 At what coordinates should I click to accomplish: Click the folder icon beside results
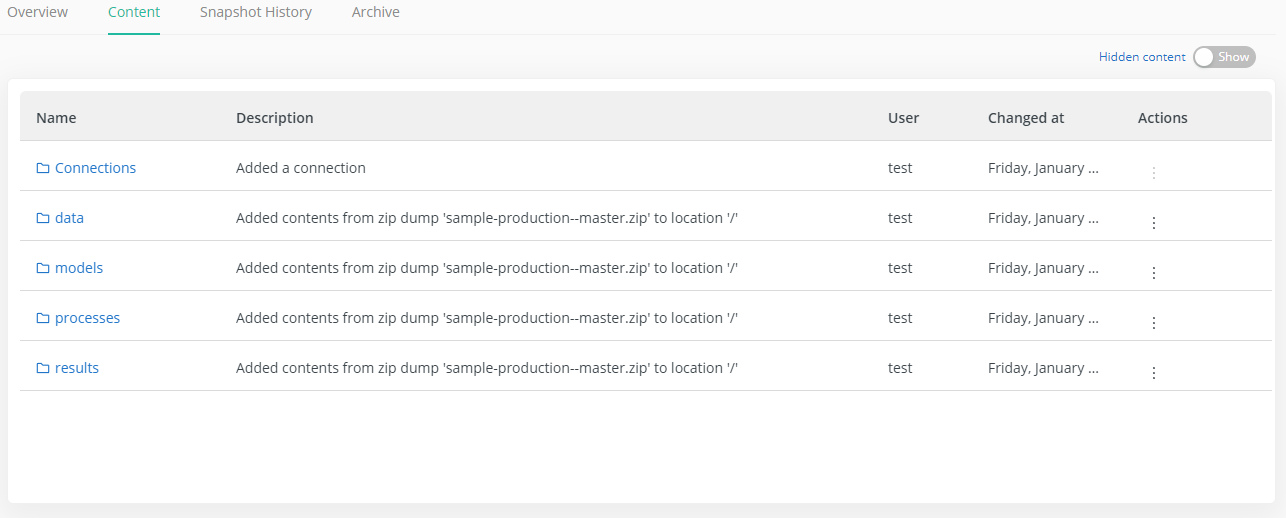(43, 368)
